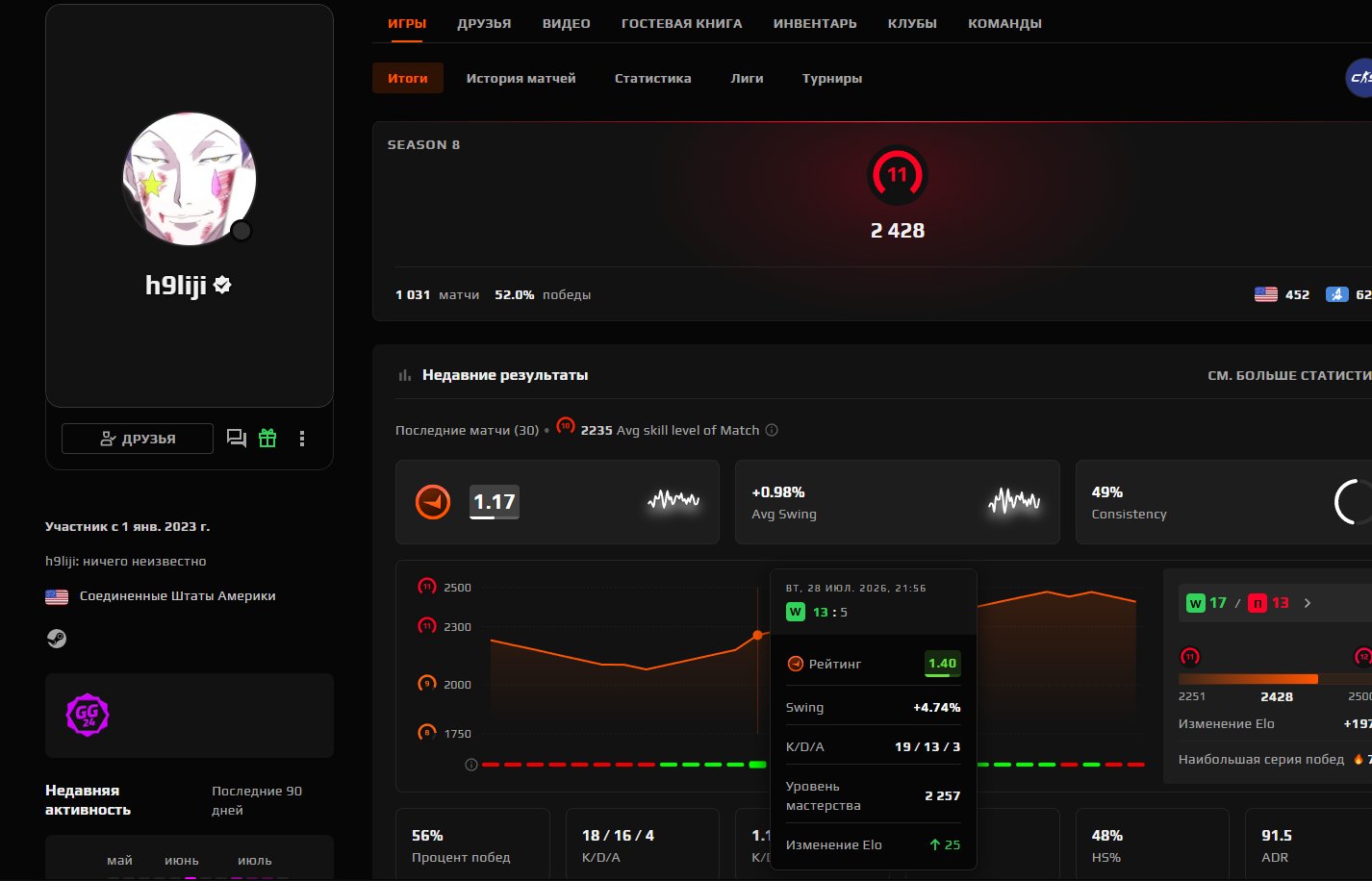The image size is (1372, 881).
Task: Click the +0.98% Avg Swing card
Action: 897,502
